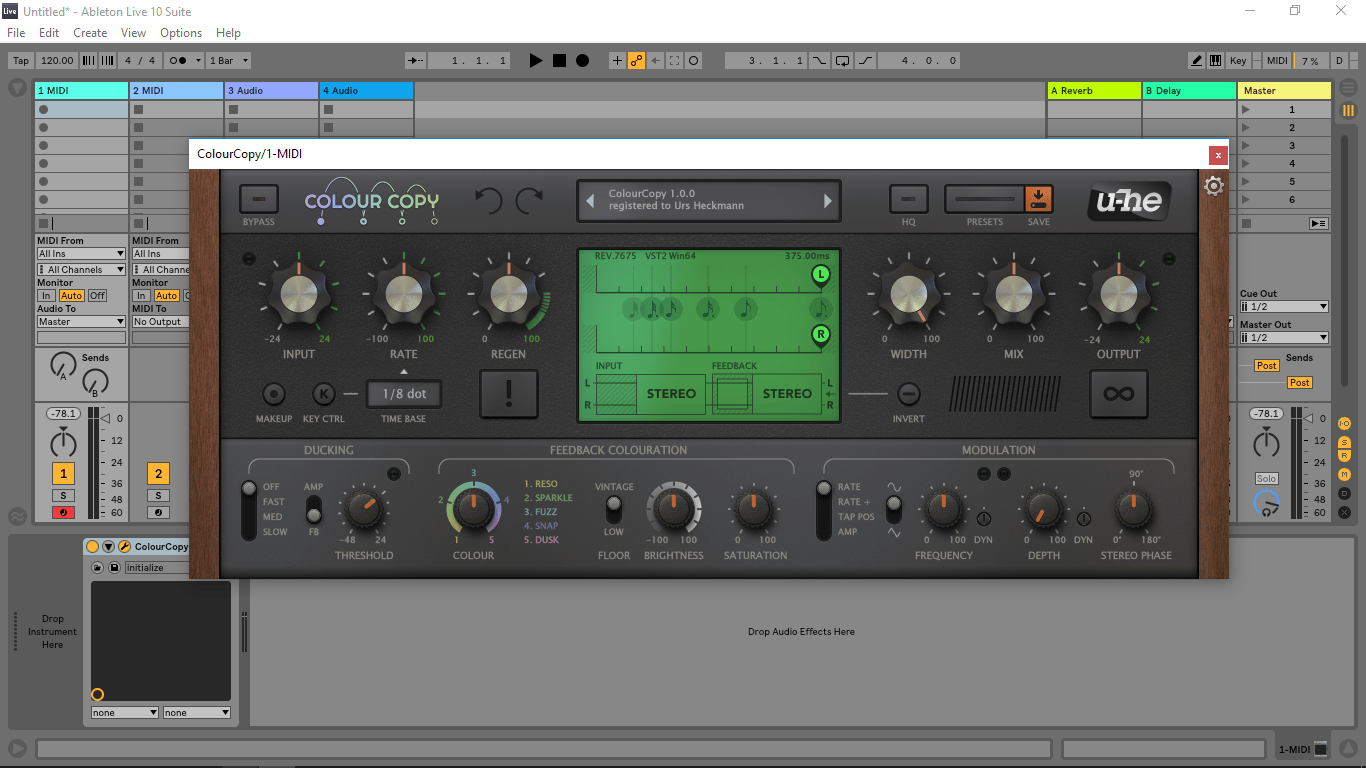Toggle the INVERT button
The width and height of the screenshot is (1366, 768).
click(908, 394)
